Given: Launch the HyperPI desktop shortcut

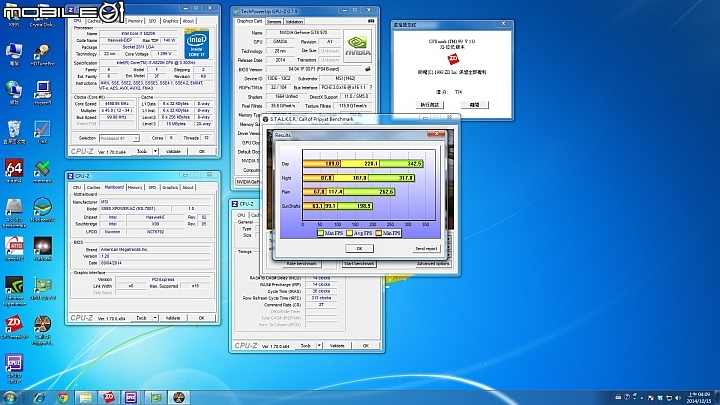Looking at the screenshot, I should click(x=42, y=91).
